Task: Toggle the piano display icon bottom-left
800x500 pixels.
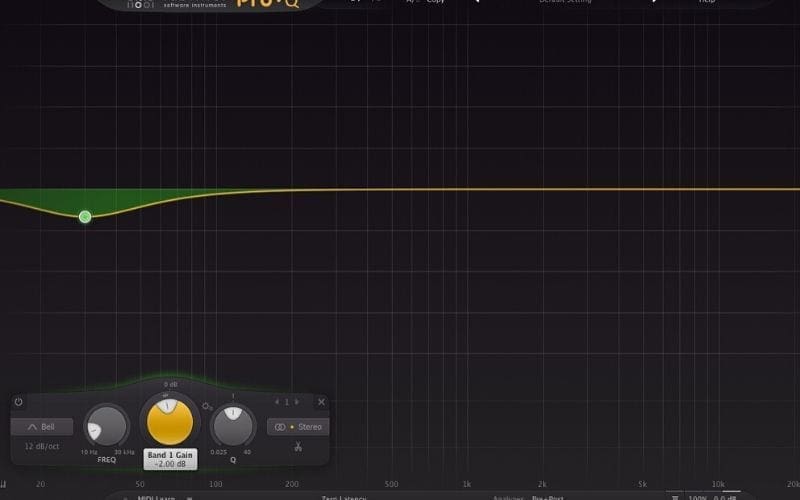Action: 4,484
